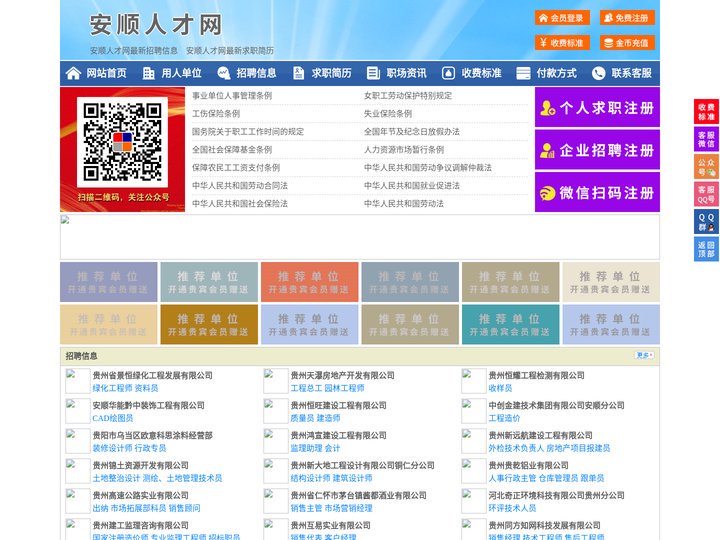Screen dimensions: 720x540
Task: Open 人力资源市场暂行条例 link
Action: [x=404, y=149]
